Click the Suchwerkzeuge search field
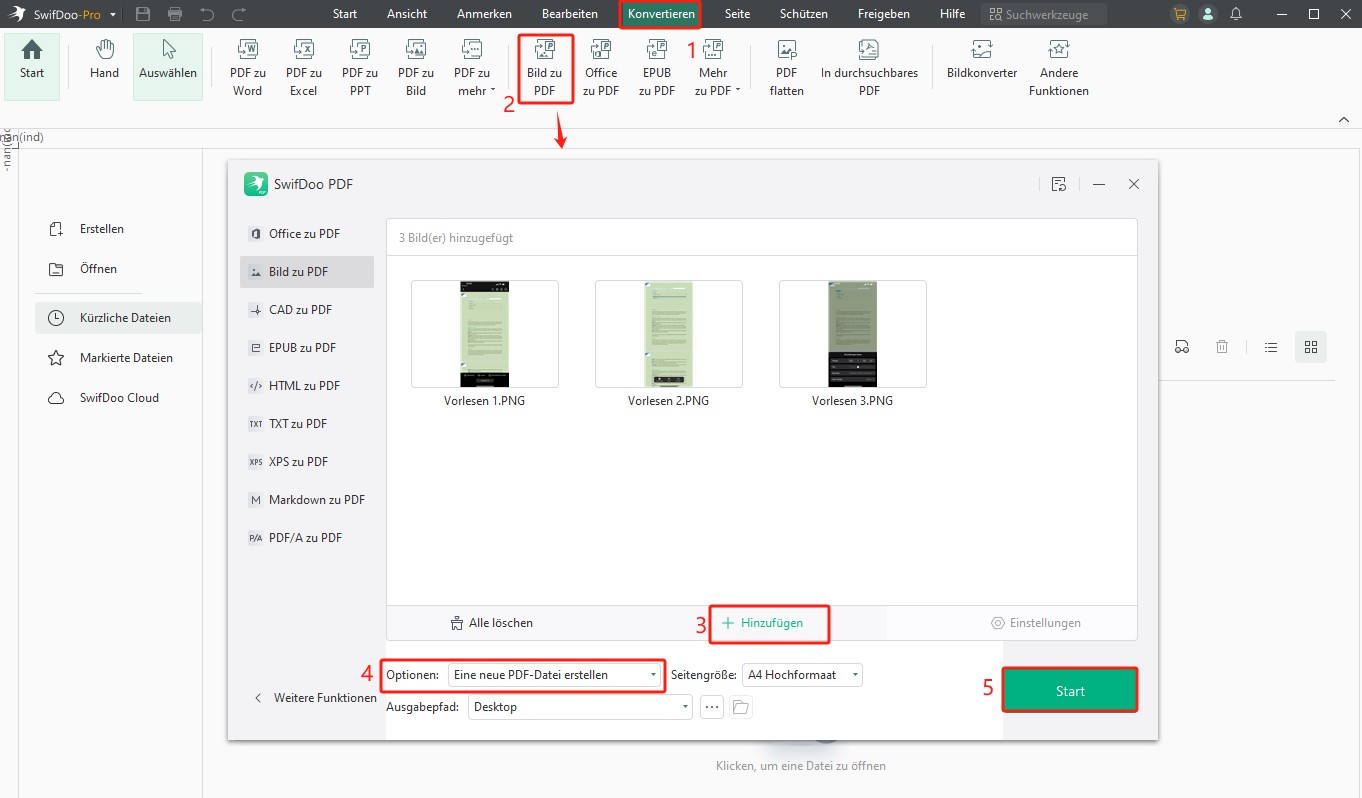1362x798 pixels. (x=1043, y=14)
